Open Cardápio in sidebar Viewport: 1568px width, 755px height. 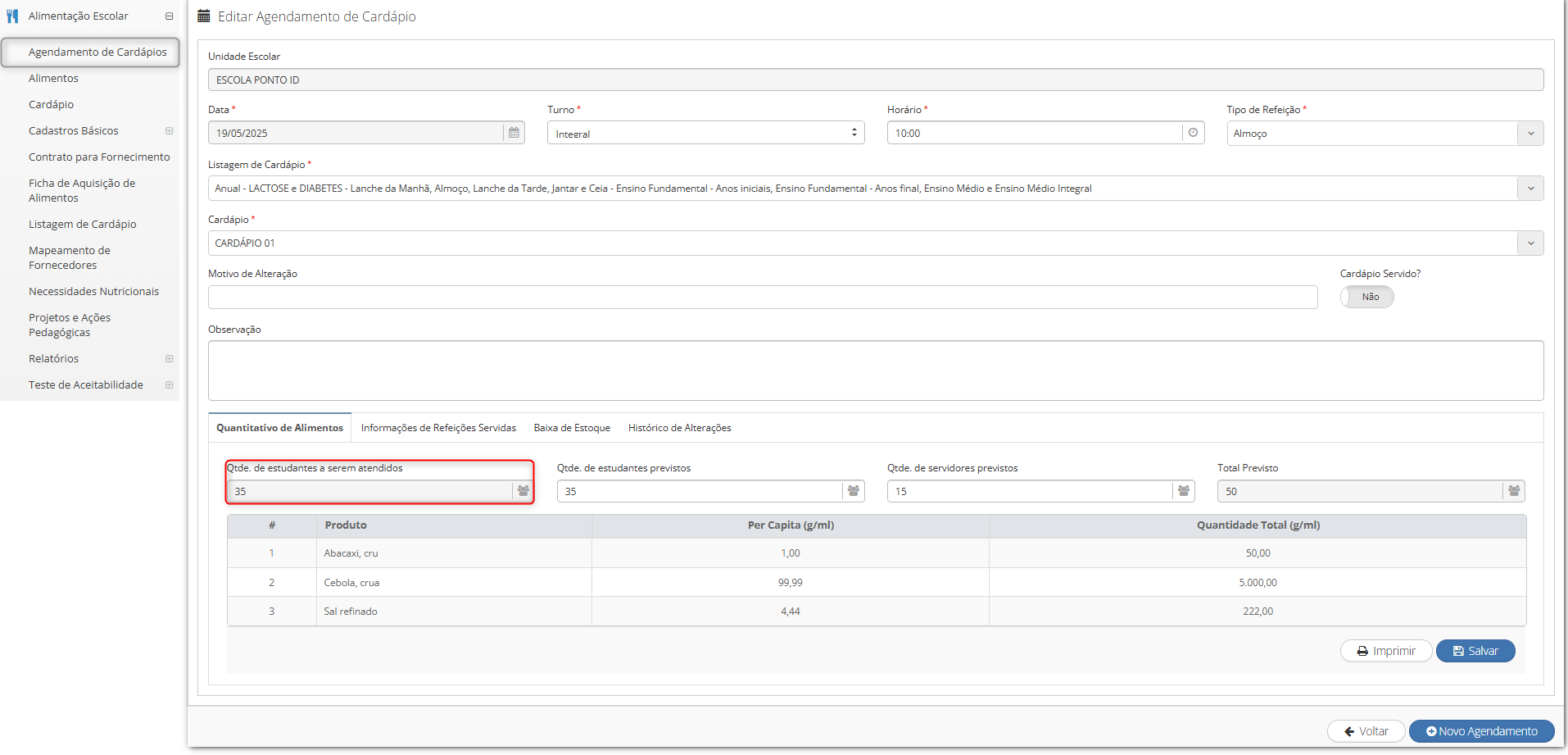pos(51,105)
